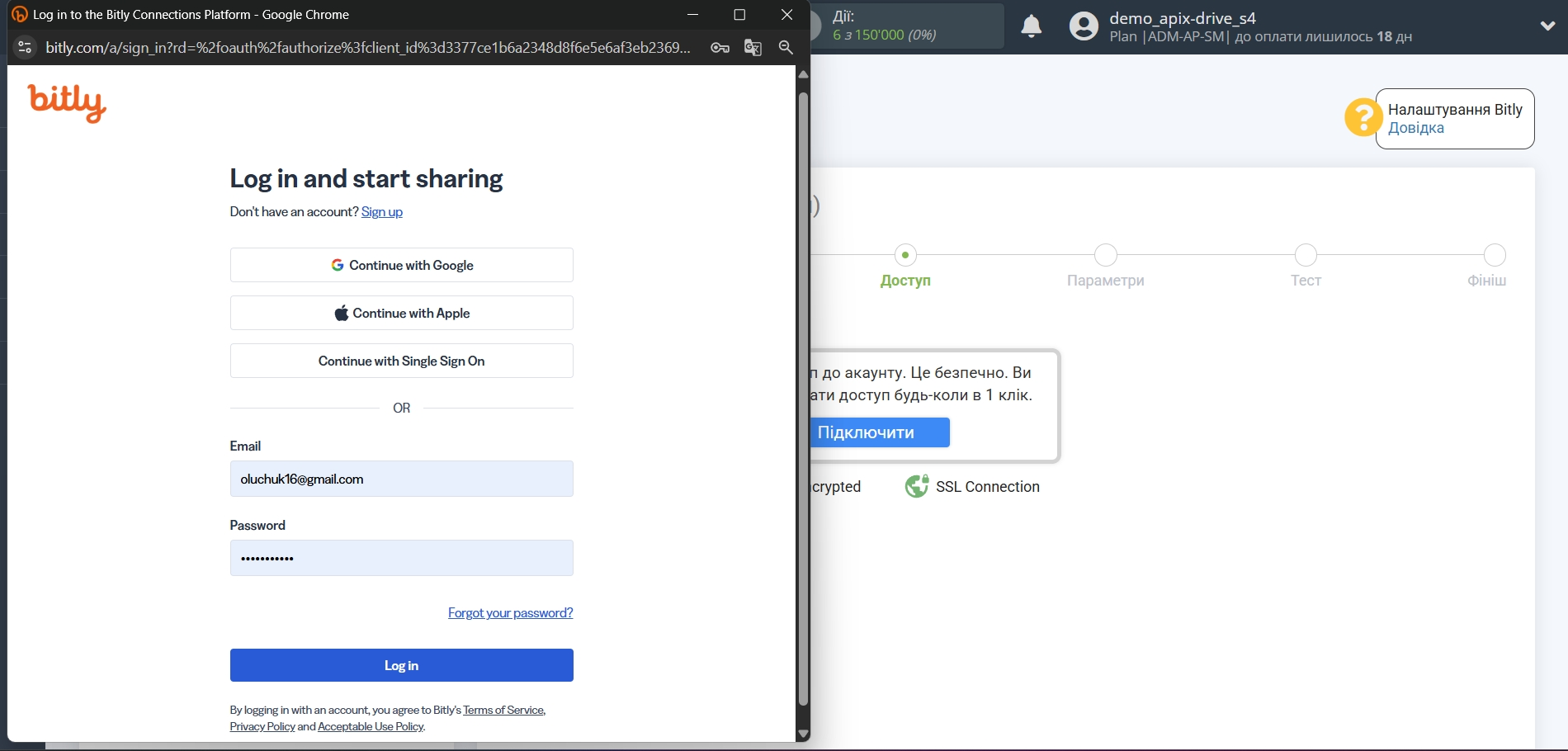Open site information icon in address bar
This screenshot has width=1568, height=751.
pos(25,48)
